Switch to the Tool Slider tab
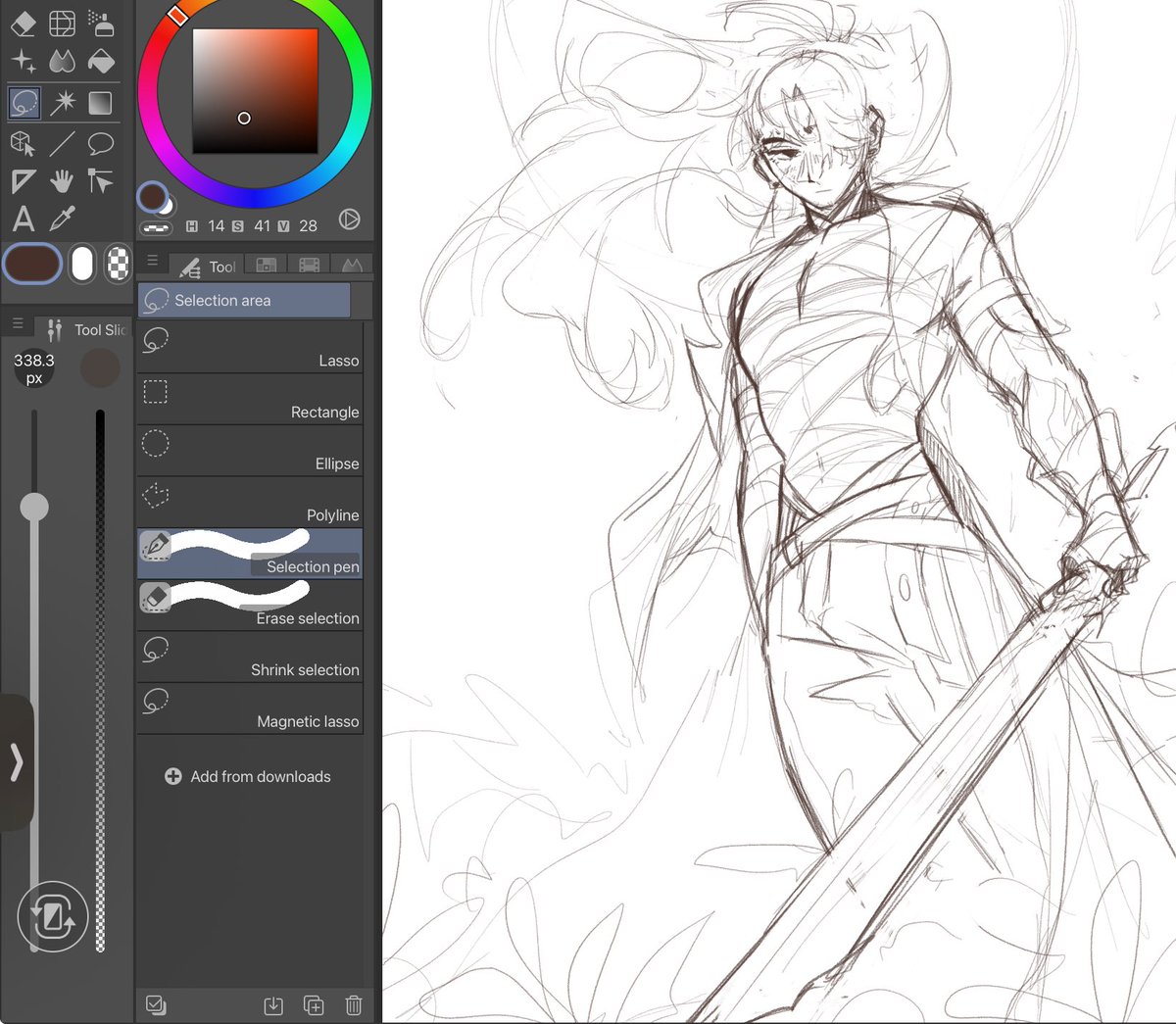The width and height of the screenshot is (1176, 1024). tap(86, 329)
